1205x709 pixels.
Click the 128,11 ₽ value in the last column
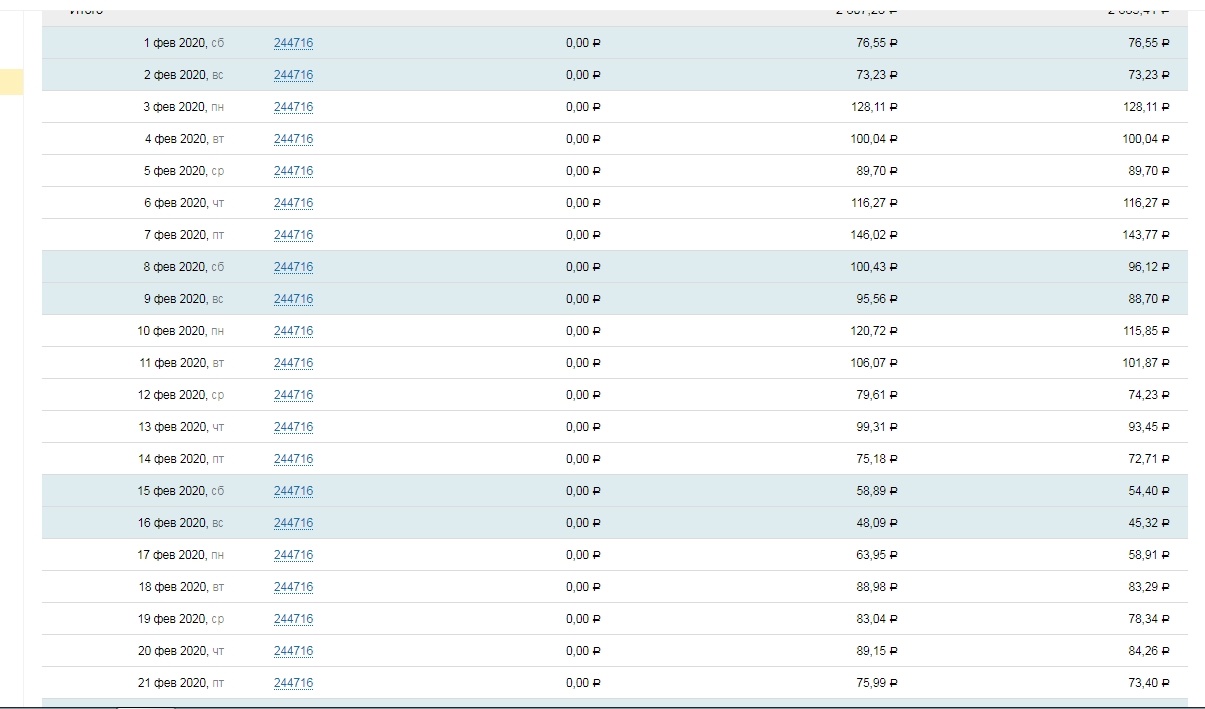(x=1146, y=107)
